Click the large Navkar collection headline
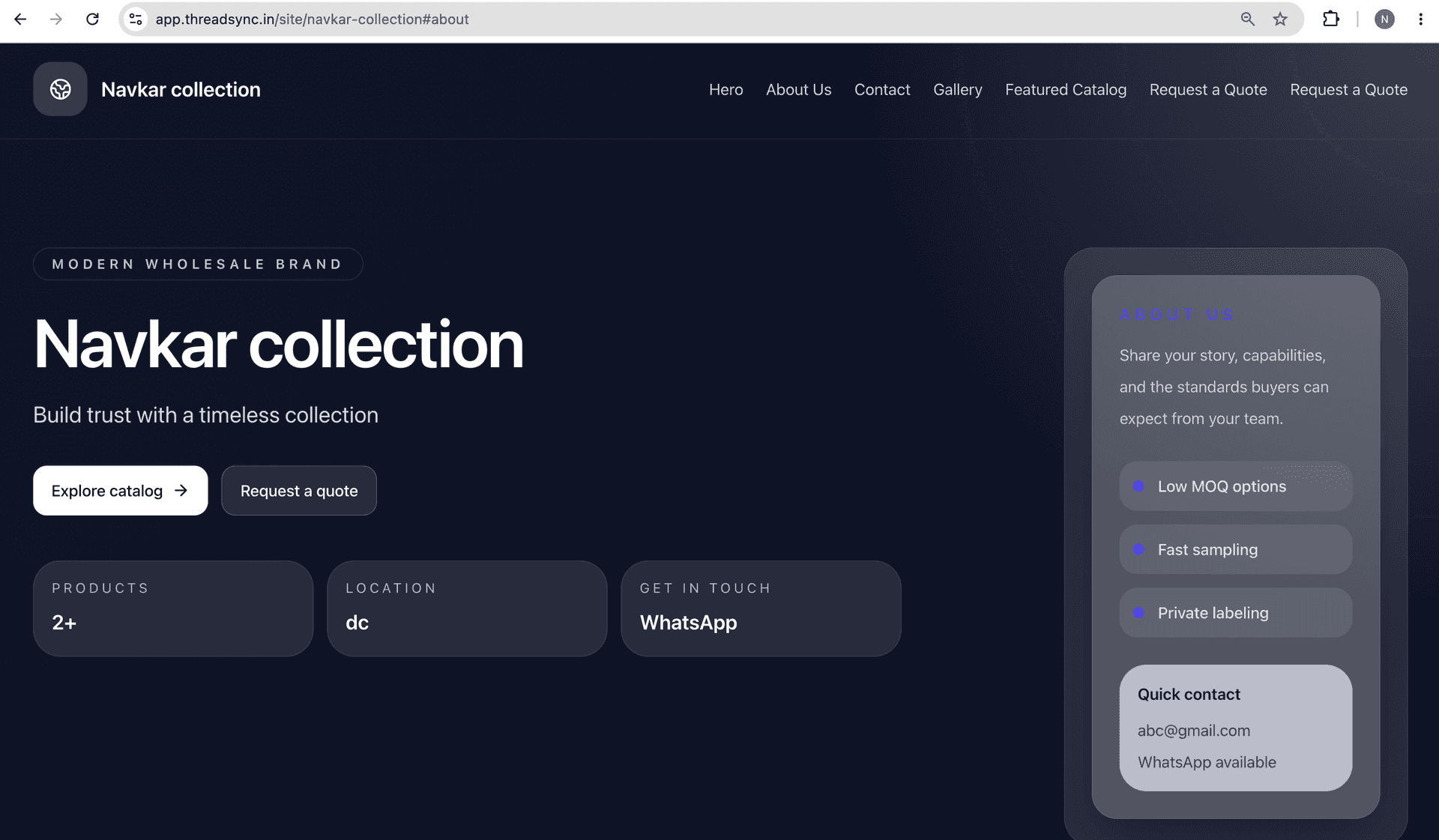 coord(278,345)
